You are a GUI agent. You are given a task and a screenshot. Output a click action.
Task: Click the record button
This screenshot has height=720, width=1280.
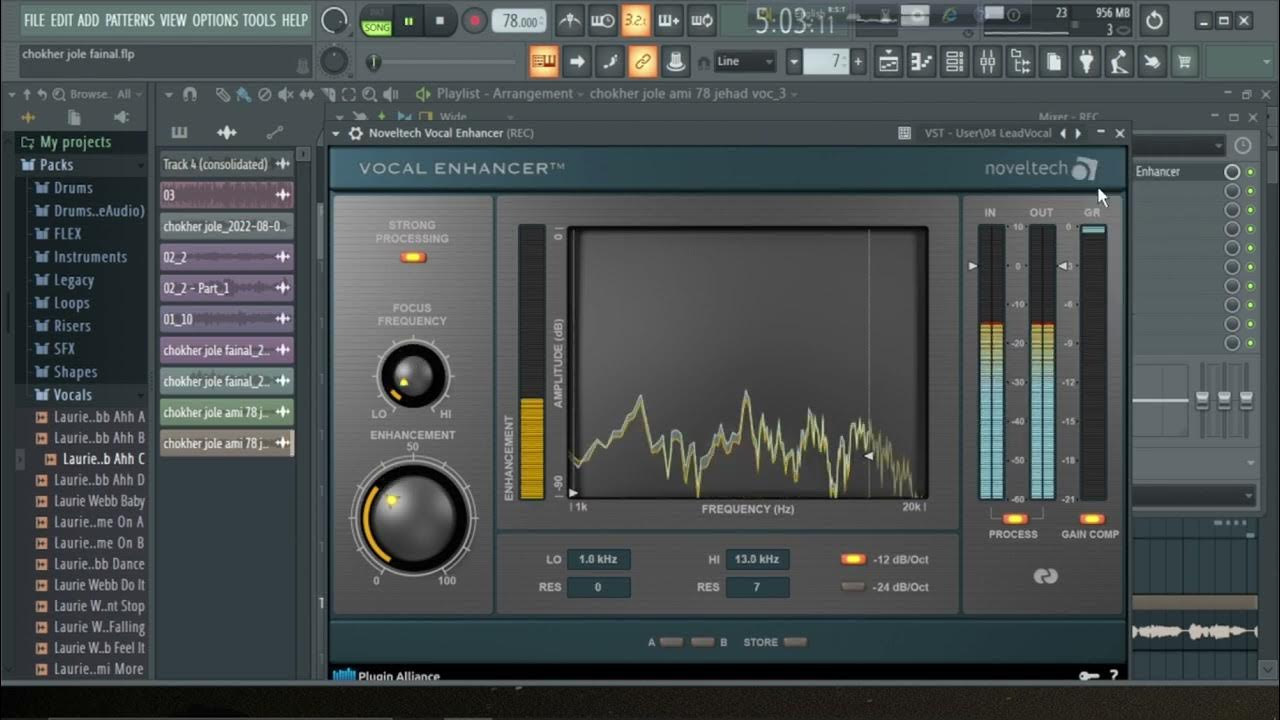[x=475, y=20]
